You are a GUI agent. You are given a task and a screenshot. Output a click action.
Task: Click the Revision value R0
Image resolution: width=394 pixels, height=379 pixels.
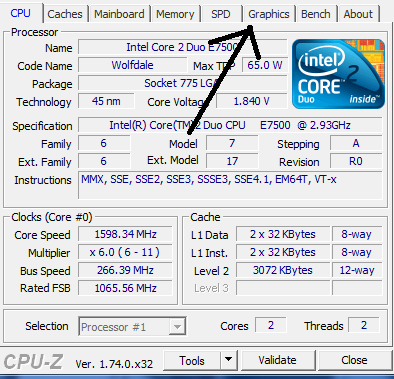pos(356,161)
